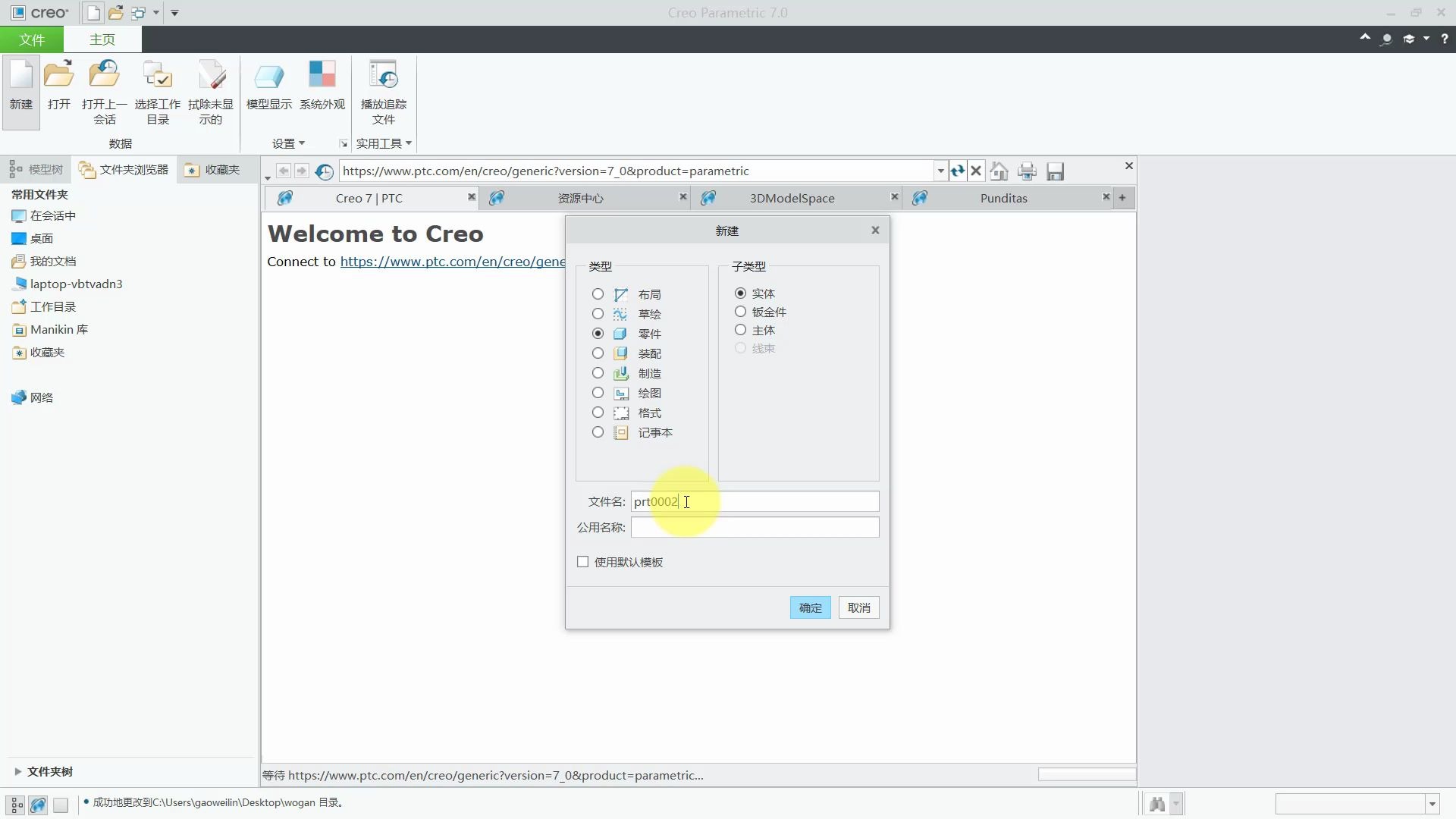The width and height of the screenshot is (1456, 819).
Task: Toggle the browser display icon in status bar
Action: (38, 805)
